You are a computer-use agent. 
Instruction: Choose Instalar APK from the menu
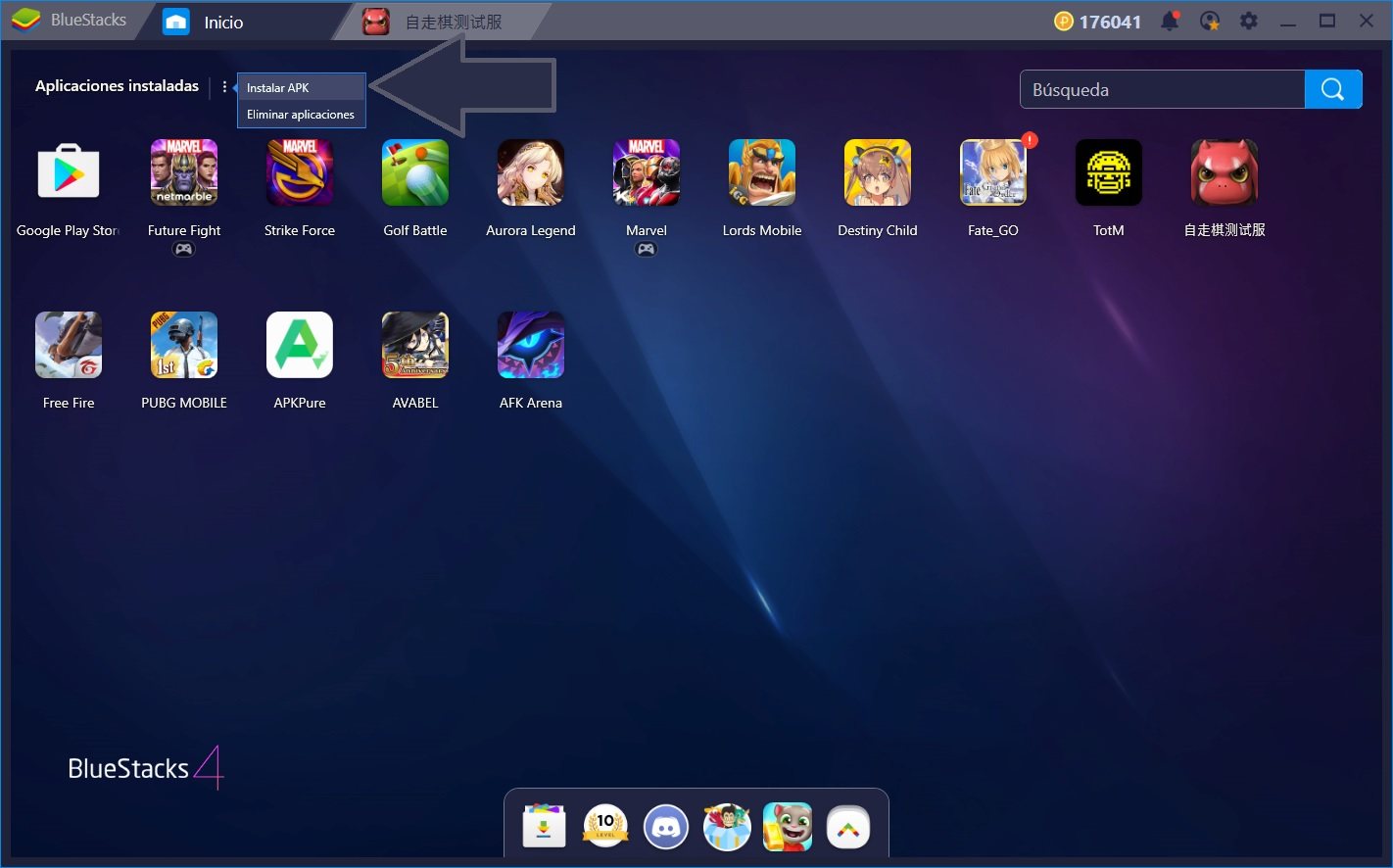[x=302, y=87]
